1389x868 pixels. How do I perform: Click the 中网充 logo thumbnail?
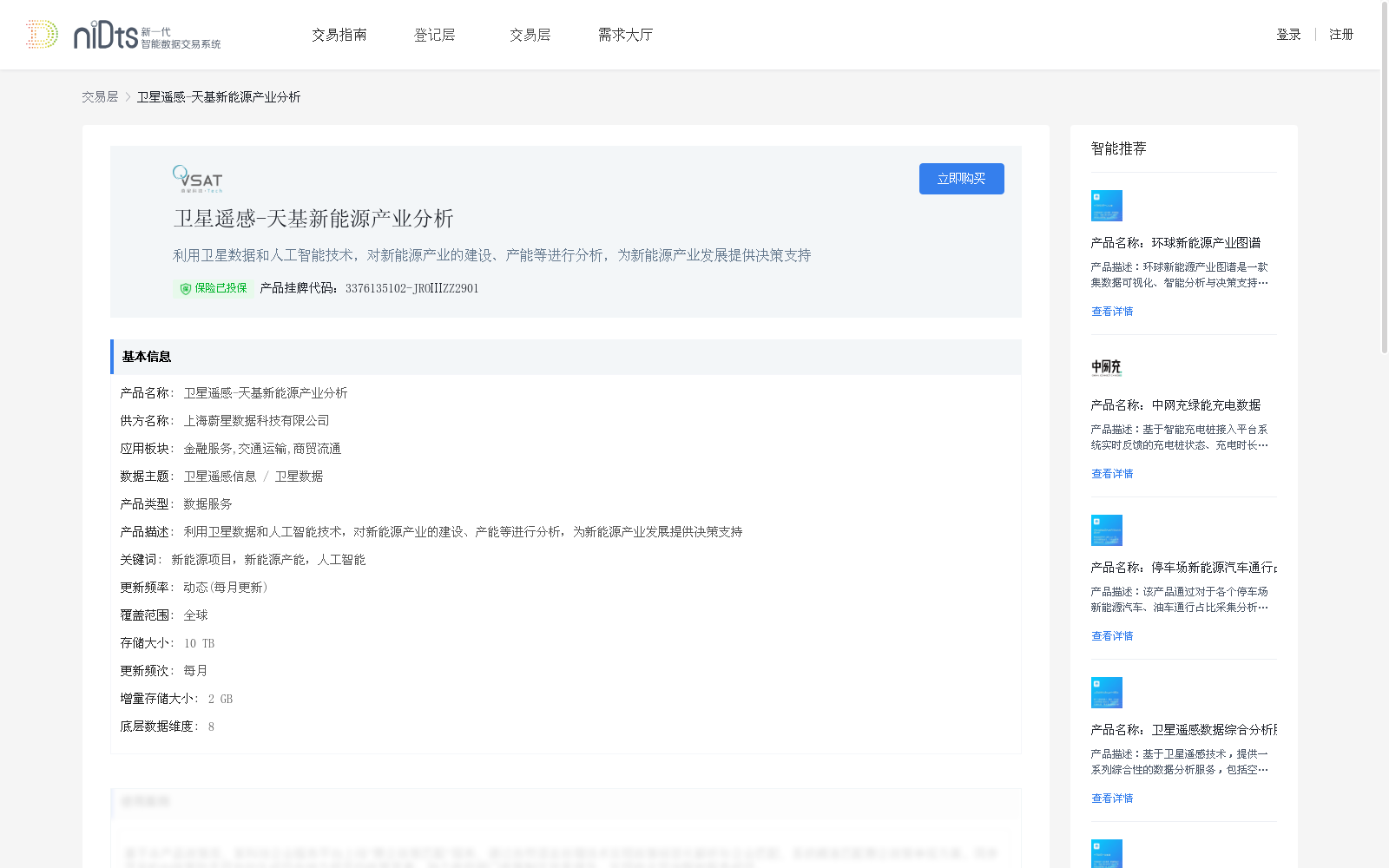point(1107,368)
